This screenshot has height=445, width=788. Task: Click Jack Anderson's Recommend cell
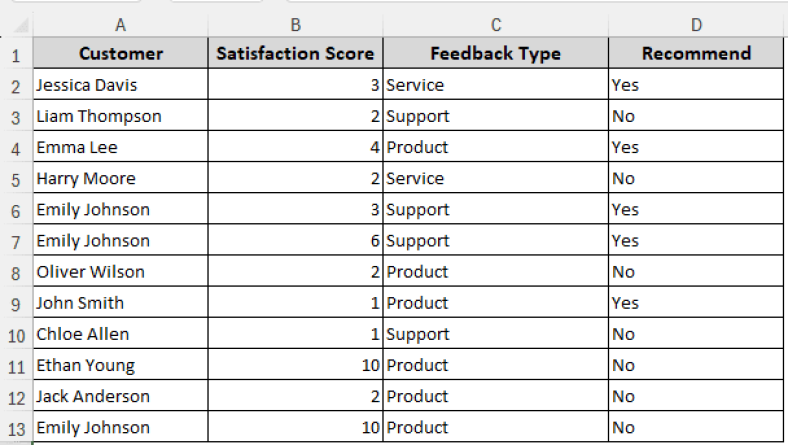coord(696,397)
